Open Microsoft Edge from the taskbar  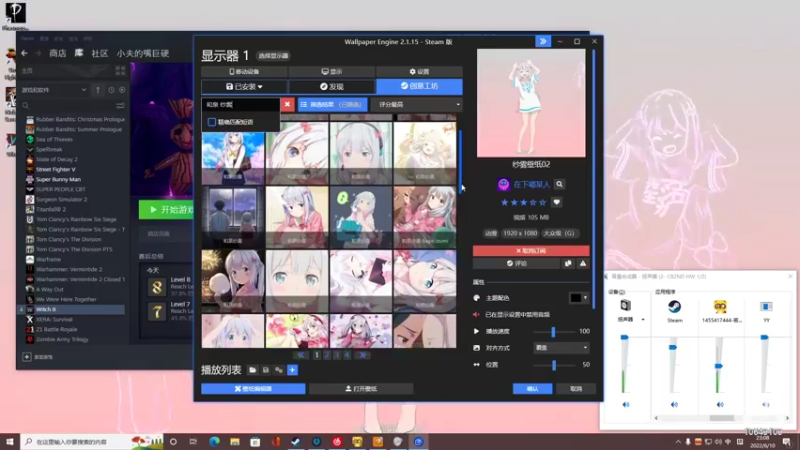[214, 442]
